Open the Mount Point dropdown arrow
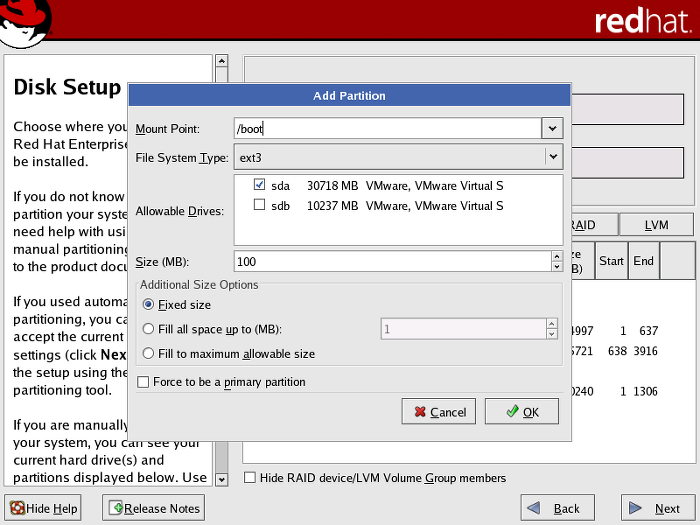Screen dimensions: 700x525 pyautogui.click(x=552, y=129)
